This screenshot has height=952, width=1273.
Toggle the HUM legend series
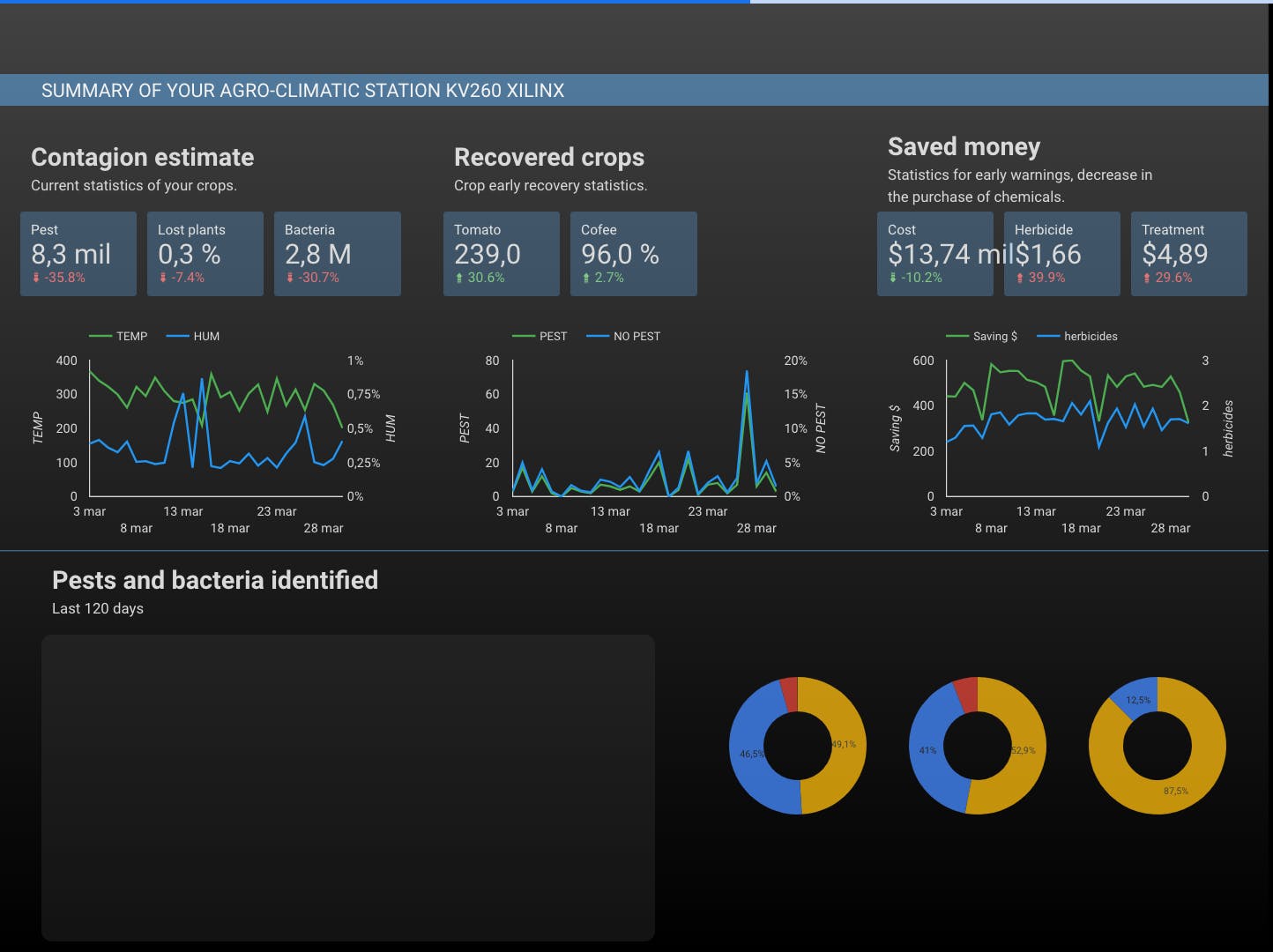(193, 336)
